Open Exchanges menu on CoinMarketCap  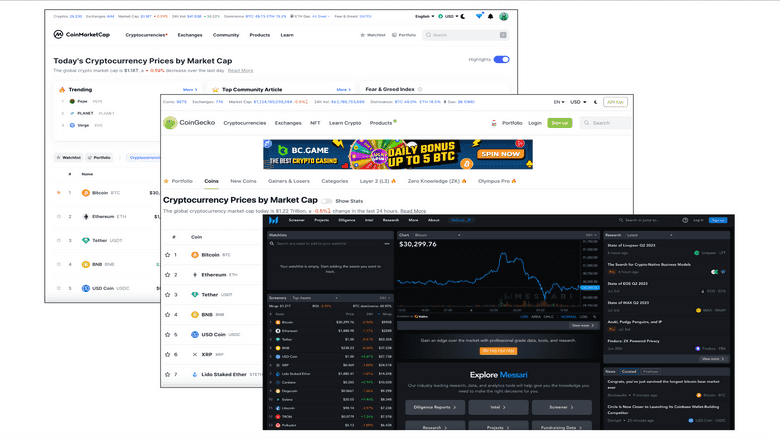click(x=190, y=35)
